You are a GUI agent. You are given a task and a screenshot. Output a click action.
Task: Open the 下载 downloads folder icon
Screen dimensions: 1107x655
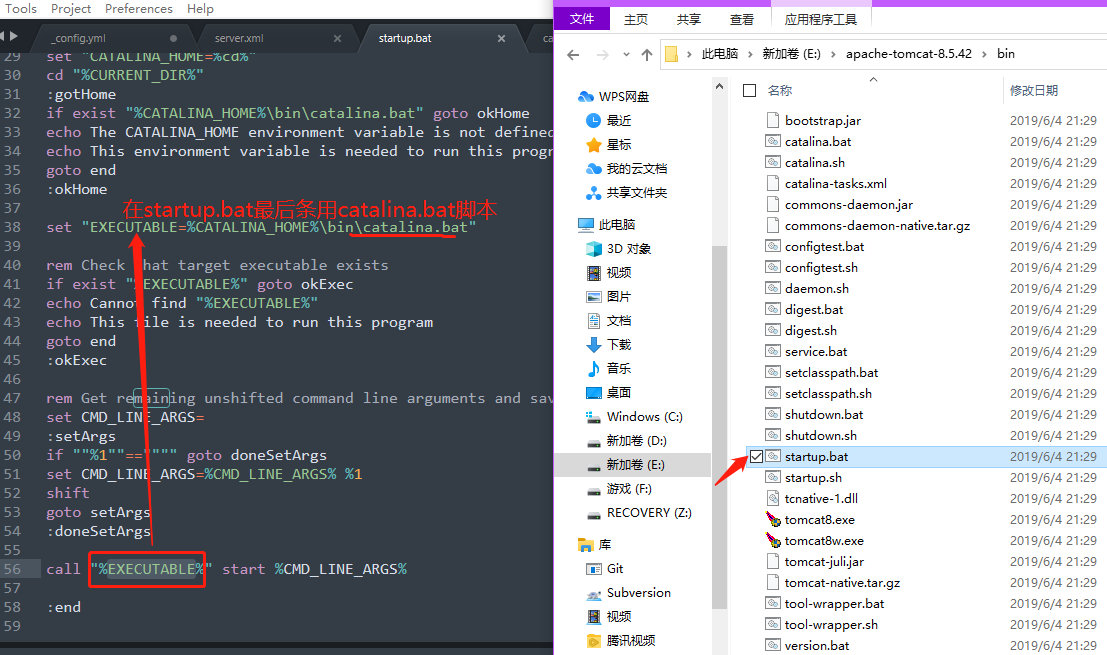pyautogui.click(x=594, y=344)
